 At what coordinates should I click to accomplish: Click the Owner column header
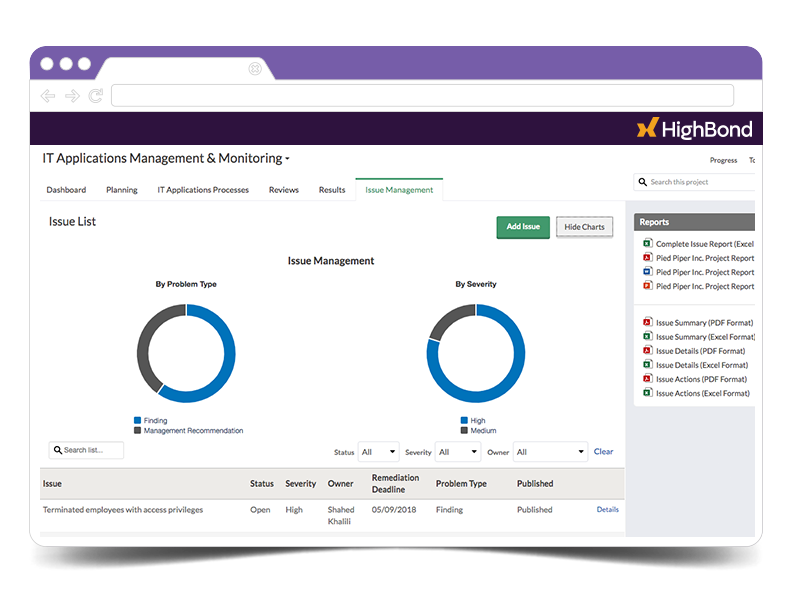340,484
